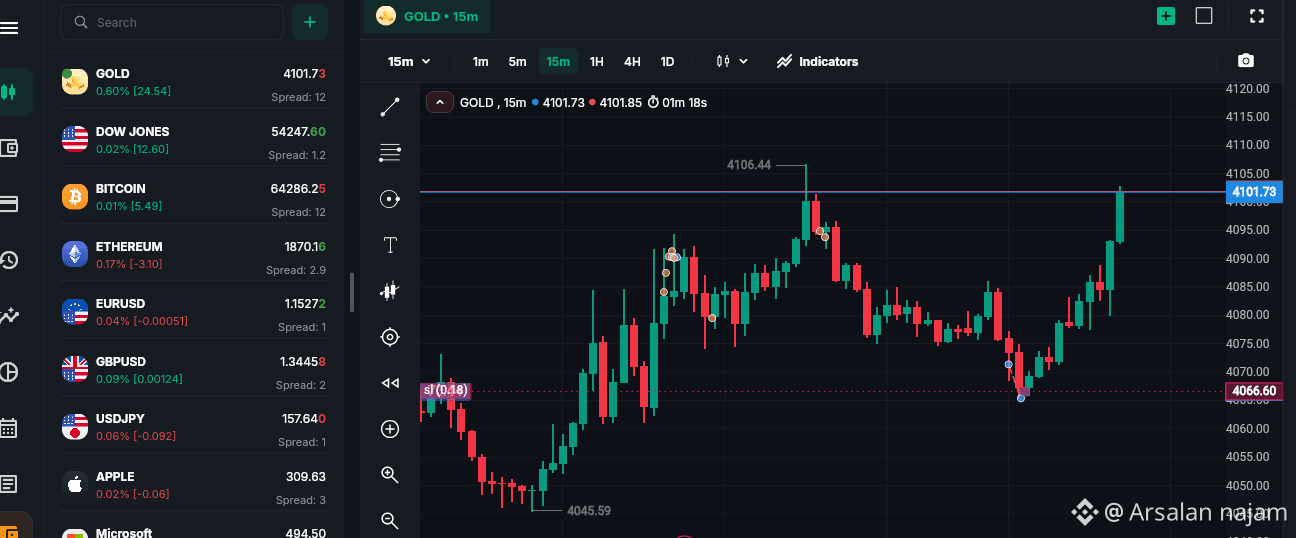
Task: Click the circled plus chart tool
Action: (x=390, y=429)
